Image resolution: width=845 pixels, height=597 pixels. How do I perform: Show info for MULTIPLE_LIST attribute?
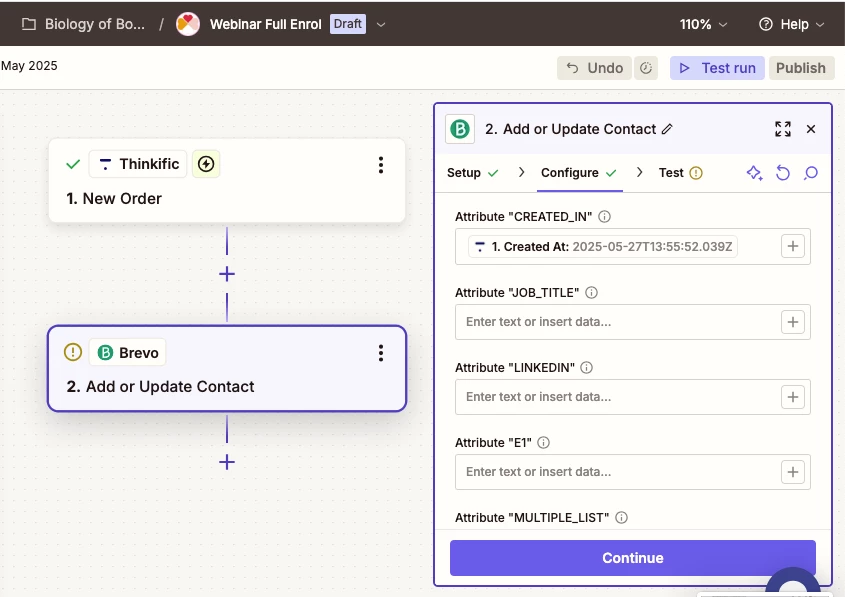coord(621,517)
